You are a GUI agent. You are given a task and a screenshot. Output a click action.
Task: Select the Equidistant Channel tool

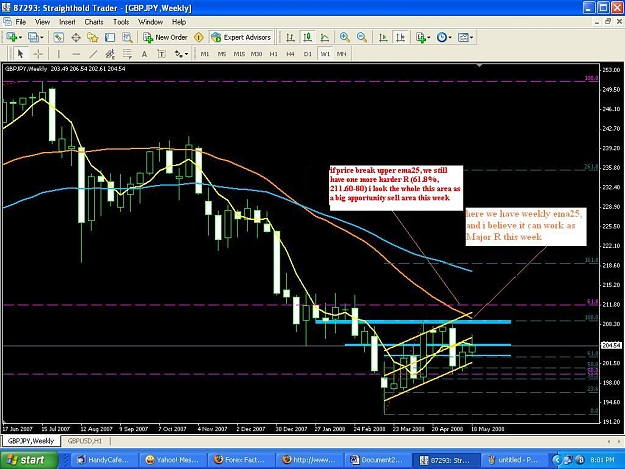[110, 53]
